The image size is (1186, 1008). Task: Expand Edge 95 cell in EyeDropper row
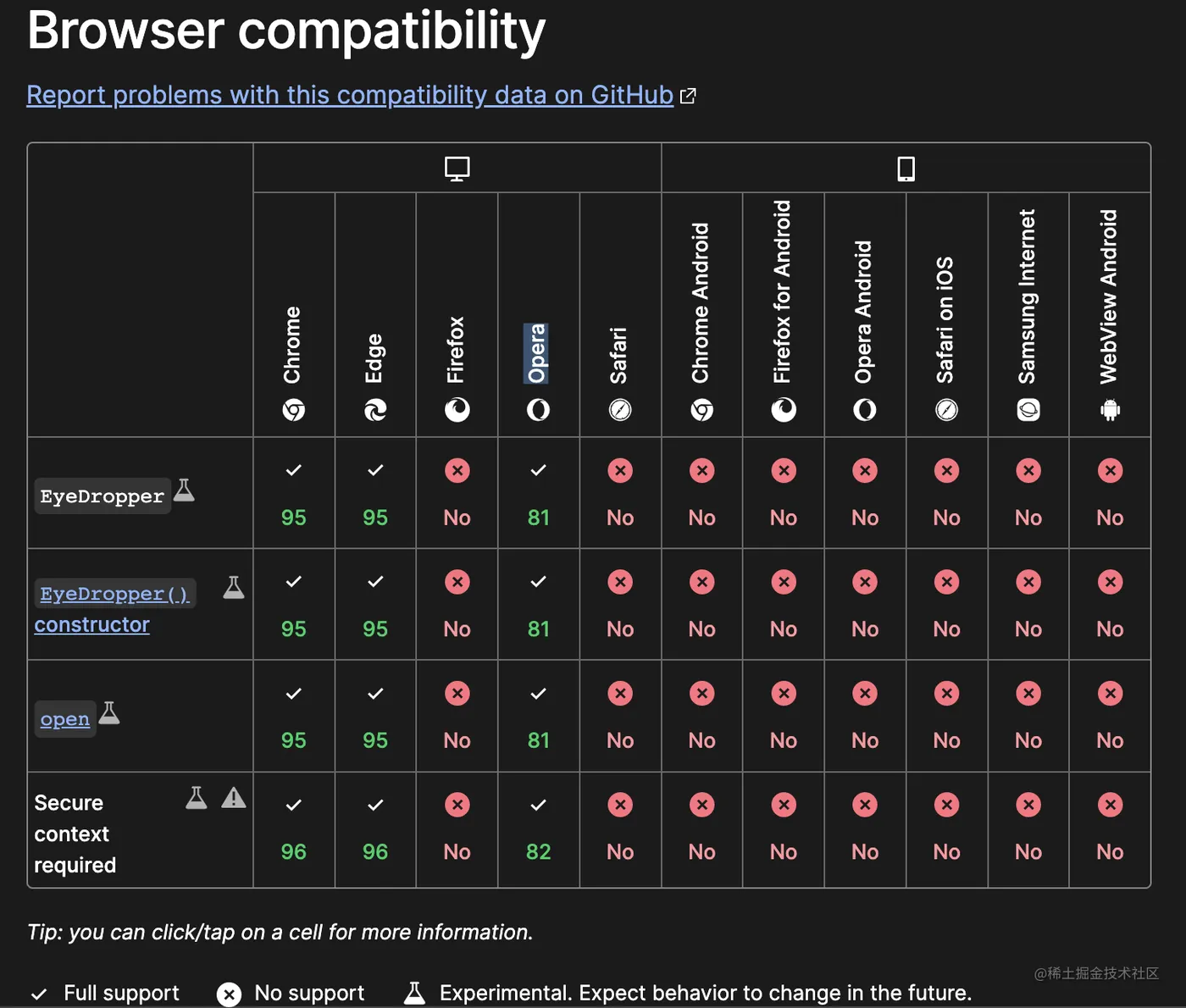[375, 493]
